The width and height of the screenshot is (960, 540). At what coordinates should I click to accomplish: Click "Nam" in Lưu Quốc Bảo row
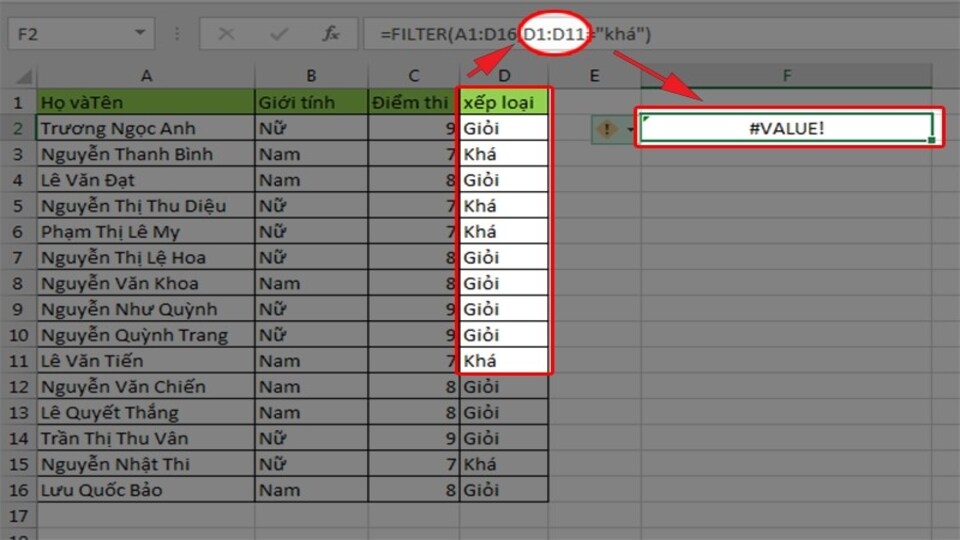pos(311,490)
